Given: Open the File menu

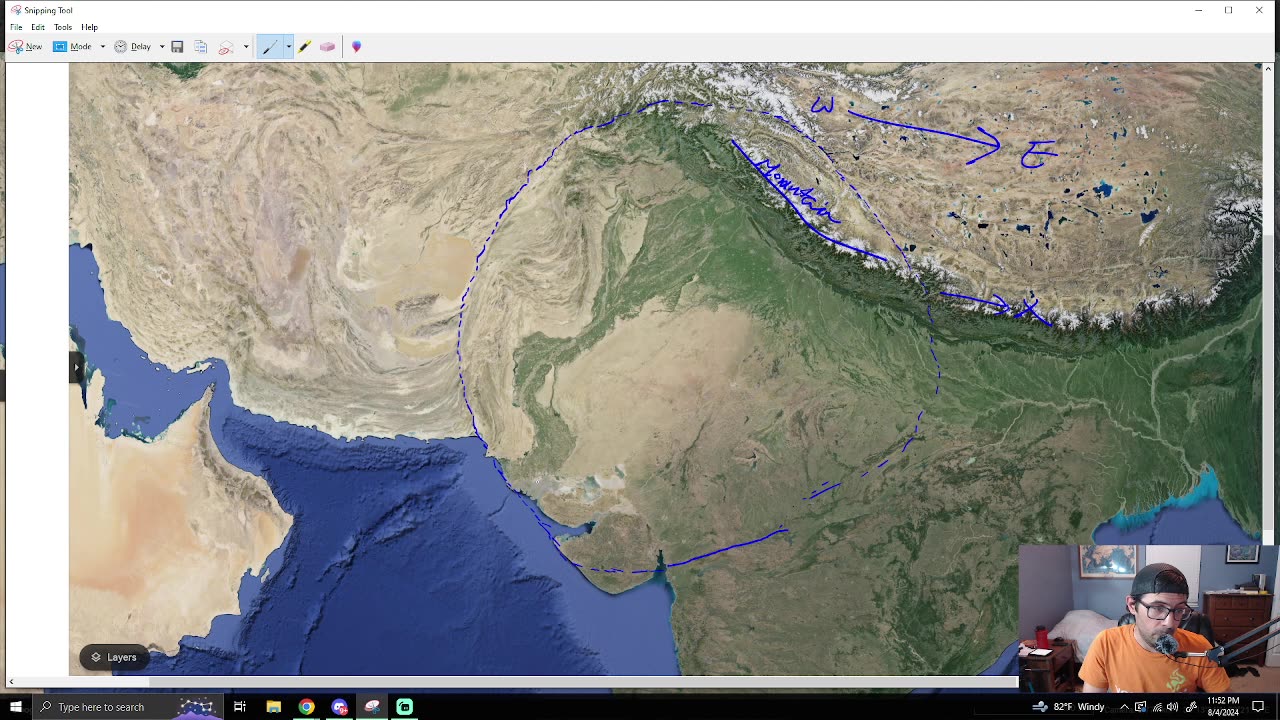Looking at the screenshot, I should pyautogui.click(x=16, y=27).
